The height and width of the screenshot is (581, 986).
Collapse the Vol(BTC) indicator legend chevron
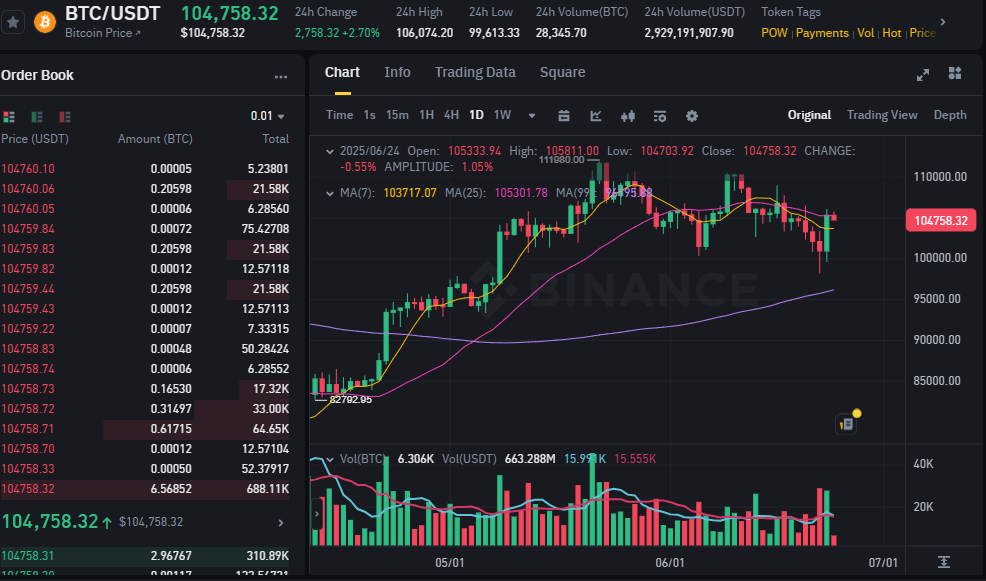click(330, 460)
